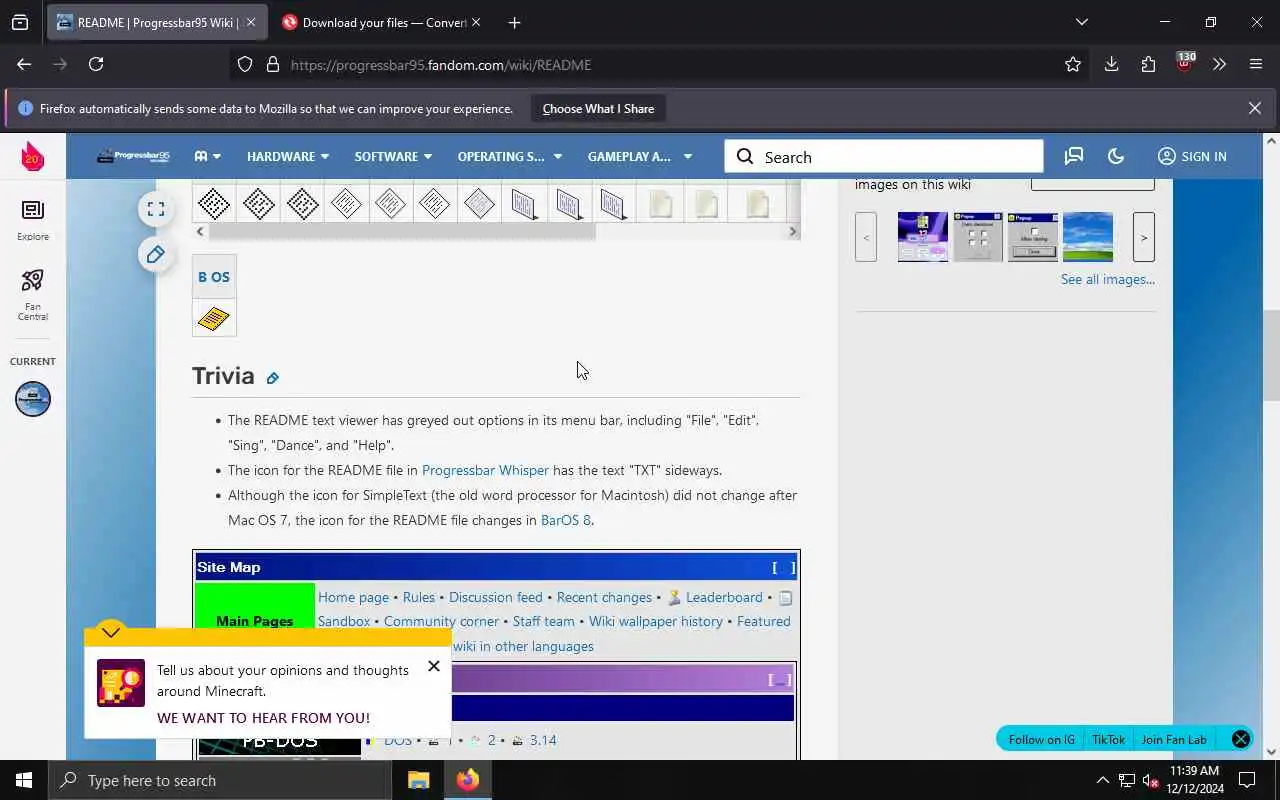Click Choose What I Share button

point(598,108)
